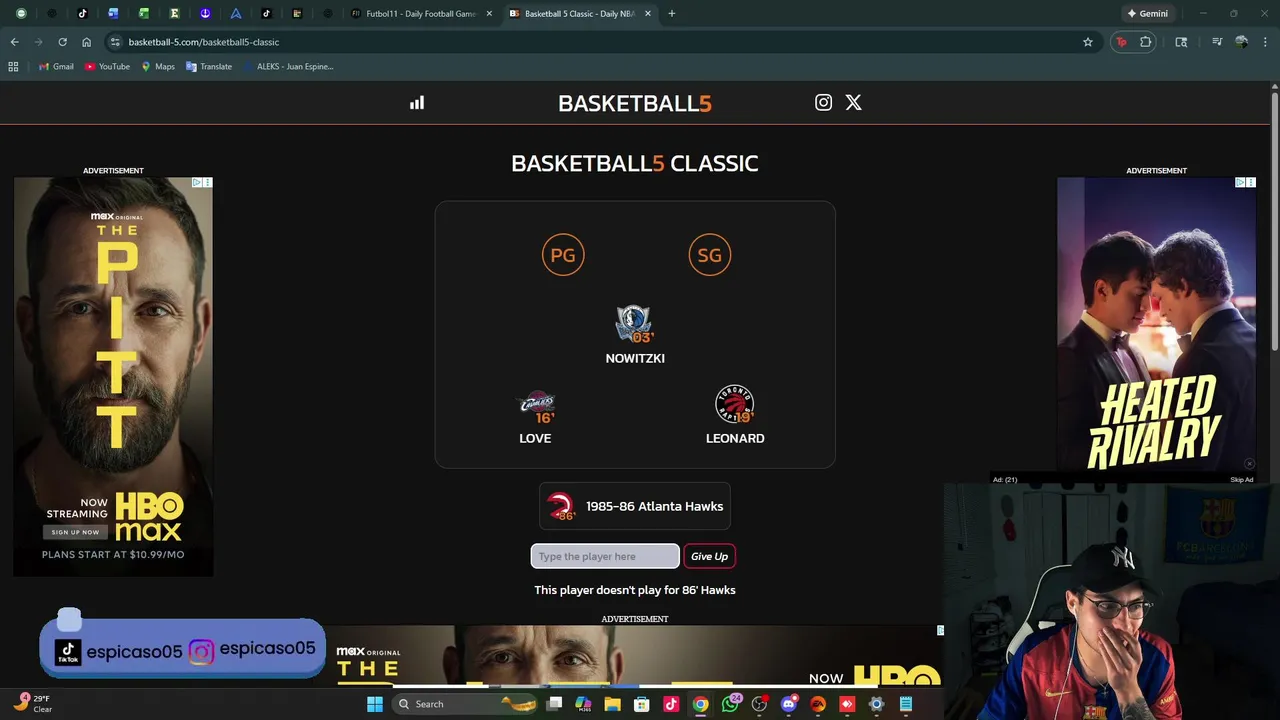Open the YouTube bookmark
Image resolution: width=1280 pixels, height=720 pixels.
[x=107, y=66]
